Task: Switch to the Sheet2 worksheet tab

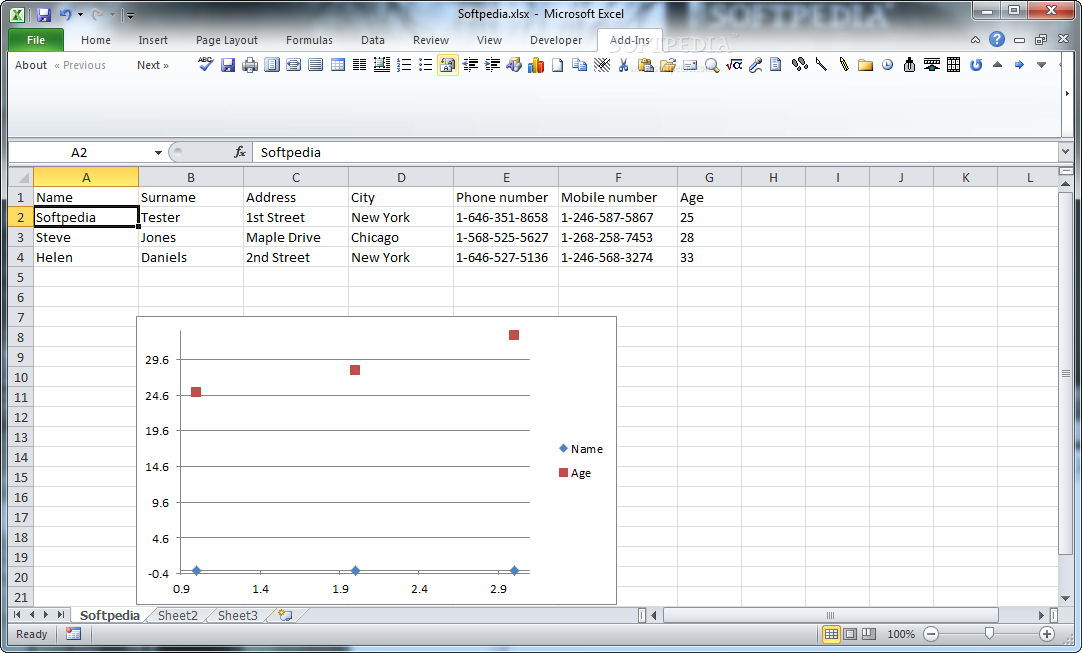Action: 177,615
